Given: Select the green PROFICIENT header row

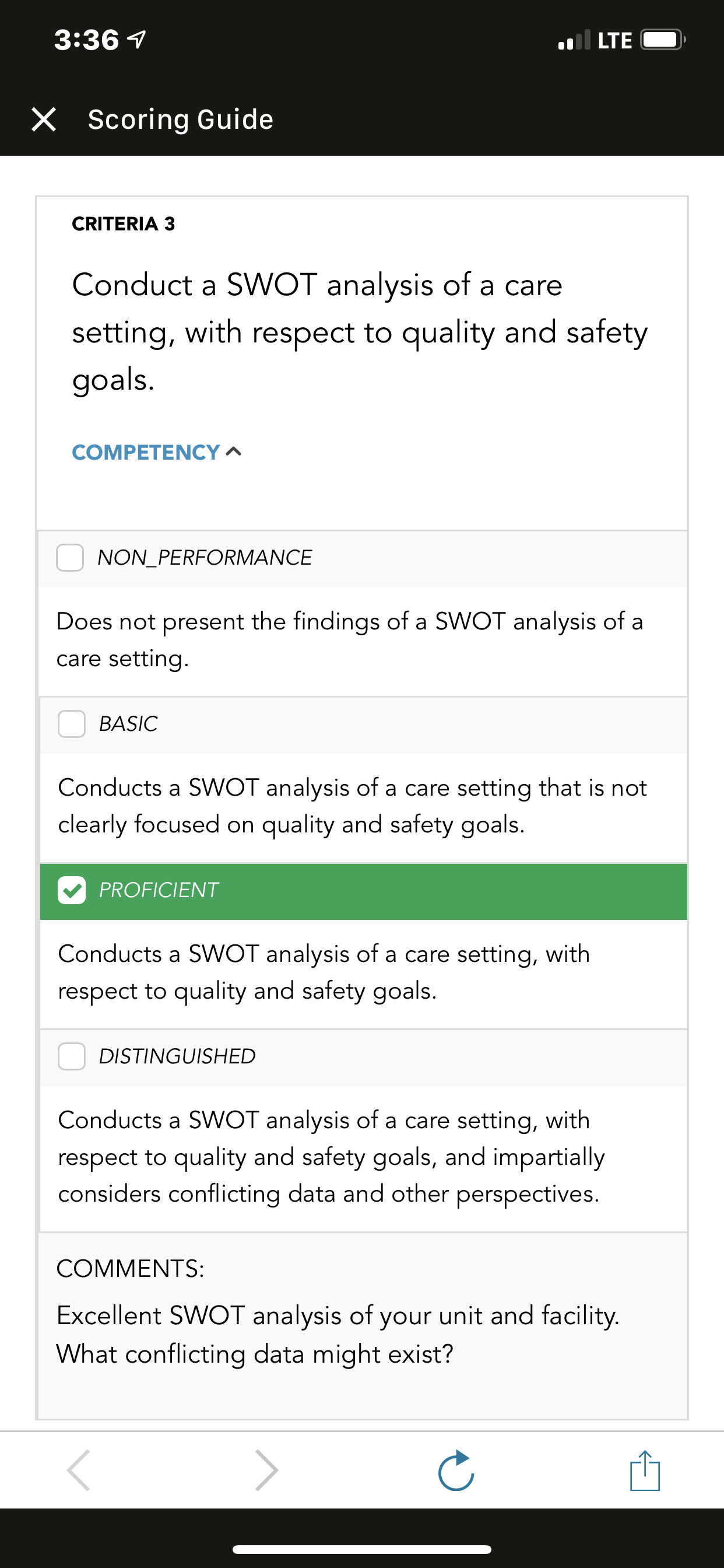Looking at the screenshot, I should tap(364, 891).
